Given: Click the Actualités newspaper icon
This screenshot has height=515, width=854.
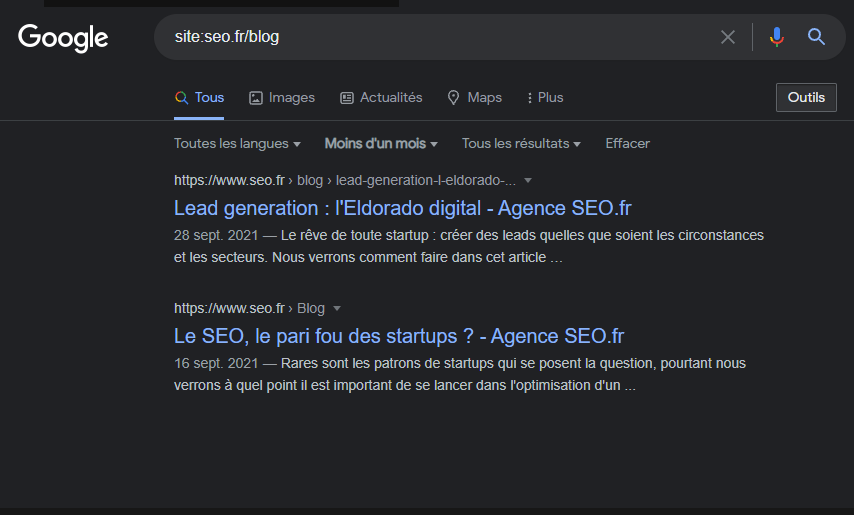Looking at the screenshot, I should point(347,98).
